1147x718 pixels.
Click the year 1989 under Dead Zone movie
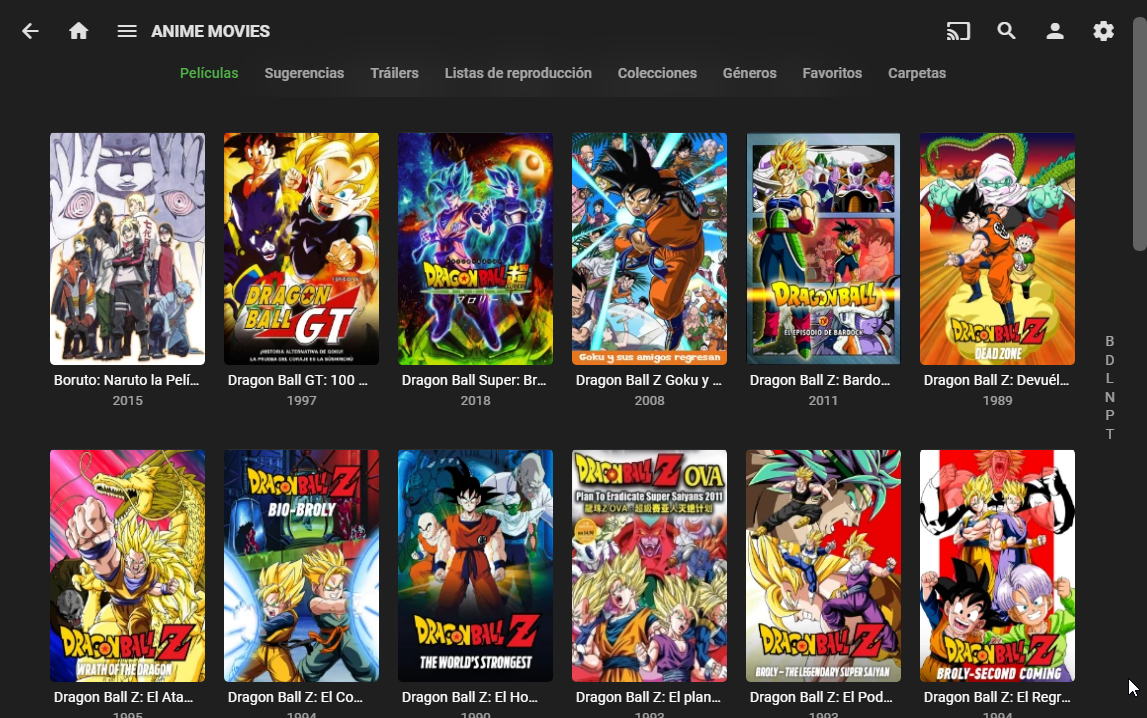[997, 401]
